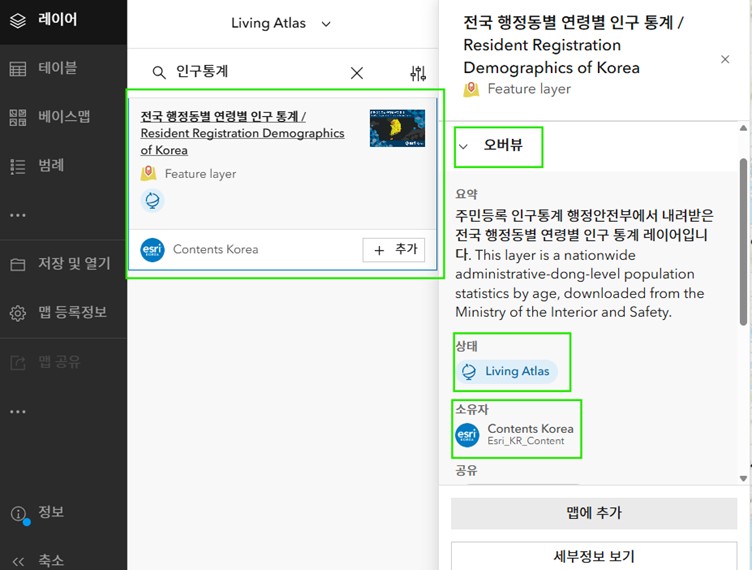Click the 요약 summary label
Screen dimensions: 752x570
point(466,194)
